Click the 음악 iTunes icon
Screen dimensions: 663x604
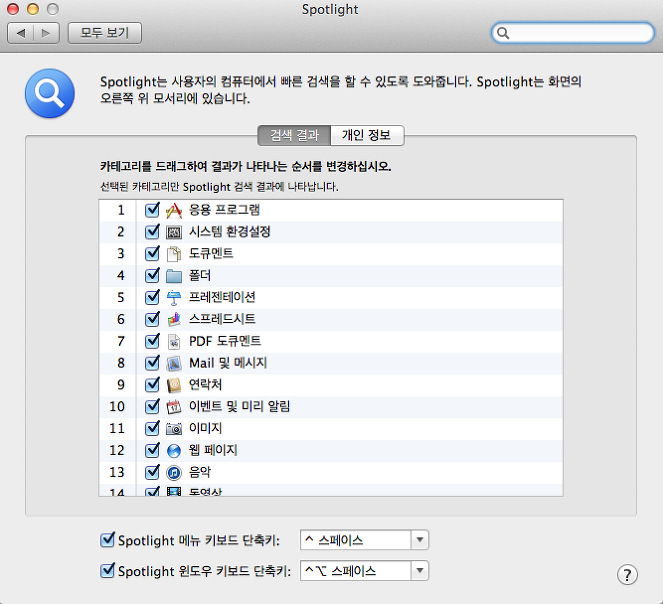[174, 472]
